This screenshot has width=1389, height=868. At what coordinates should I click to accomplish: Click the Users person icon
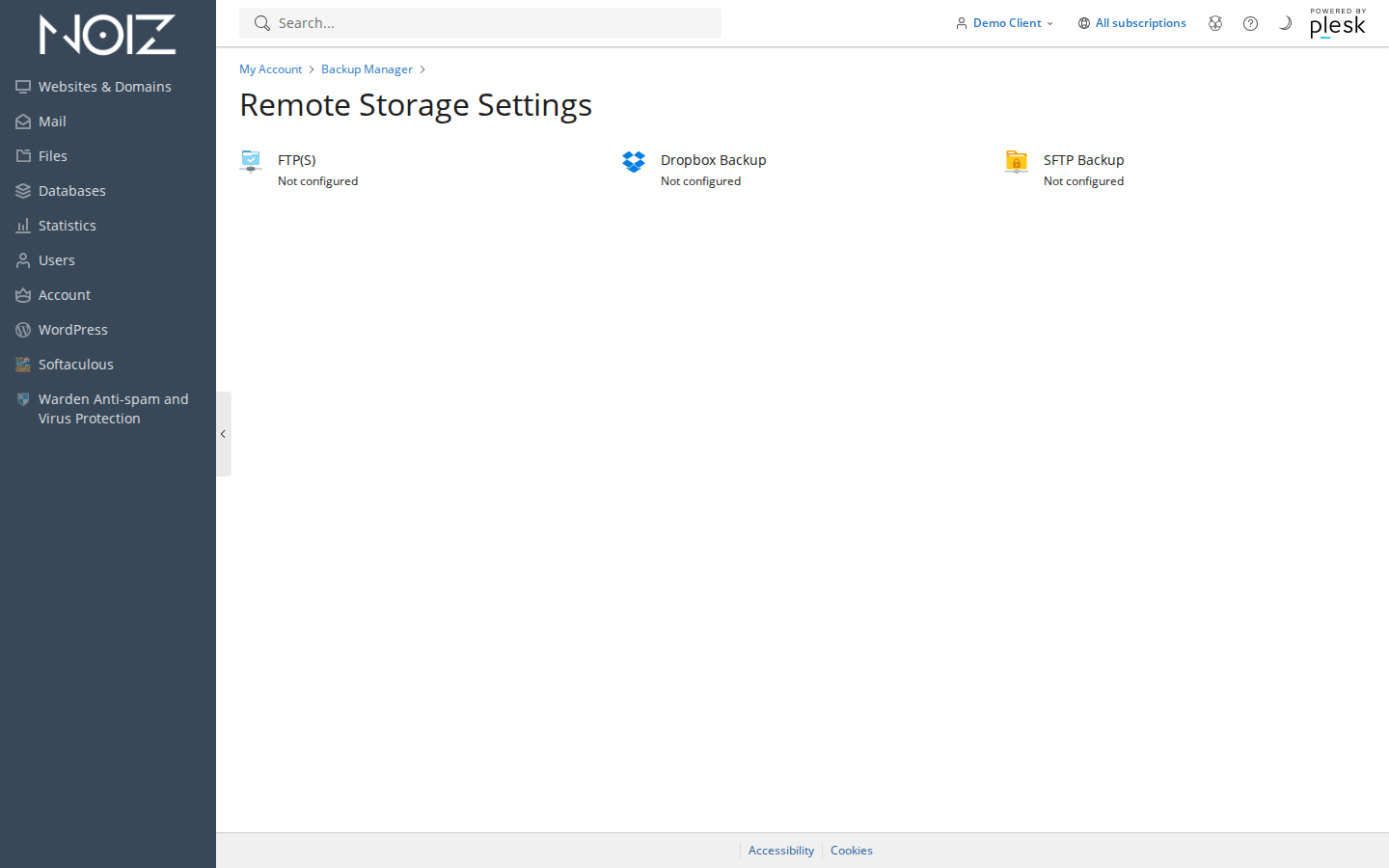23,260
